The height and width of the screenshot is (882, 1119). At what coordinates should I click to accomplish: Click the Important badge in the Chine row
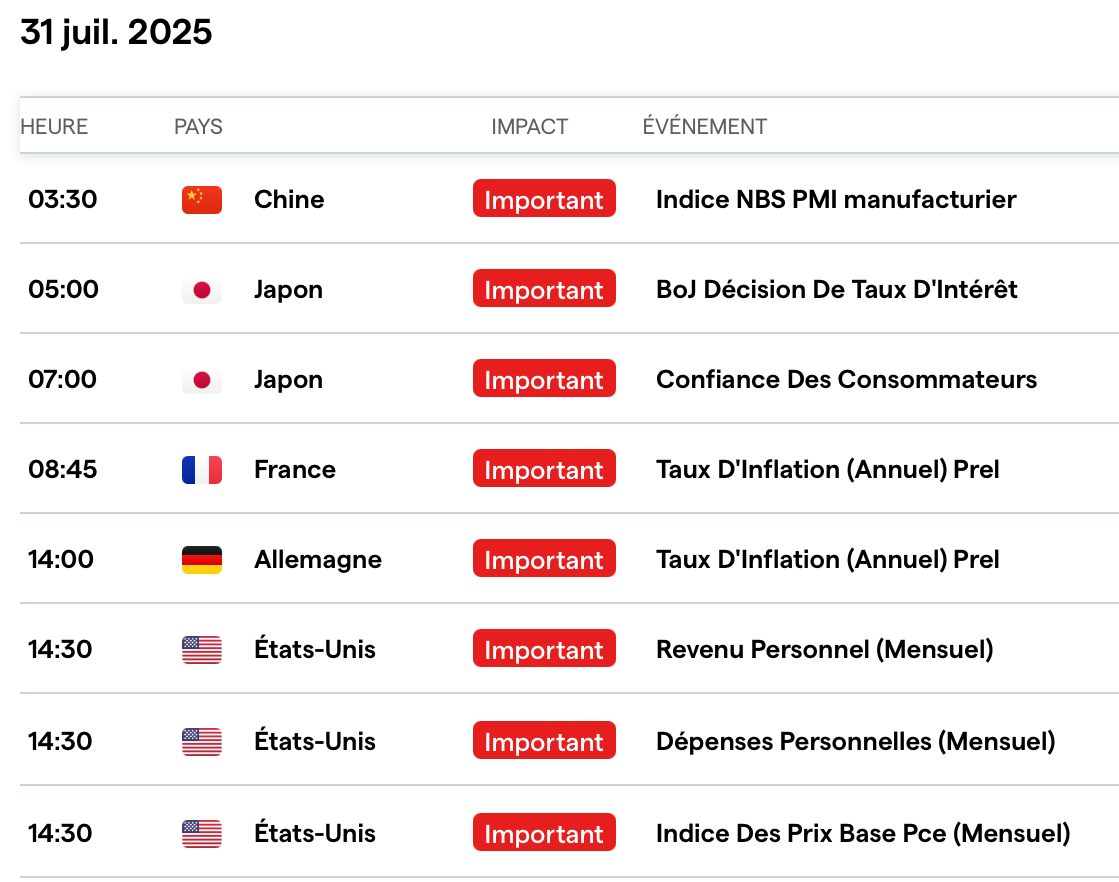[544, 200]
